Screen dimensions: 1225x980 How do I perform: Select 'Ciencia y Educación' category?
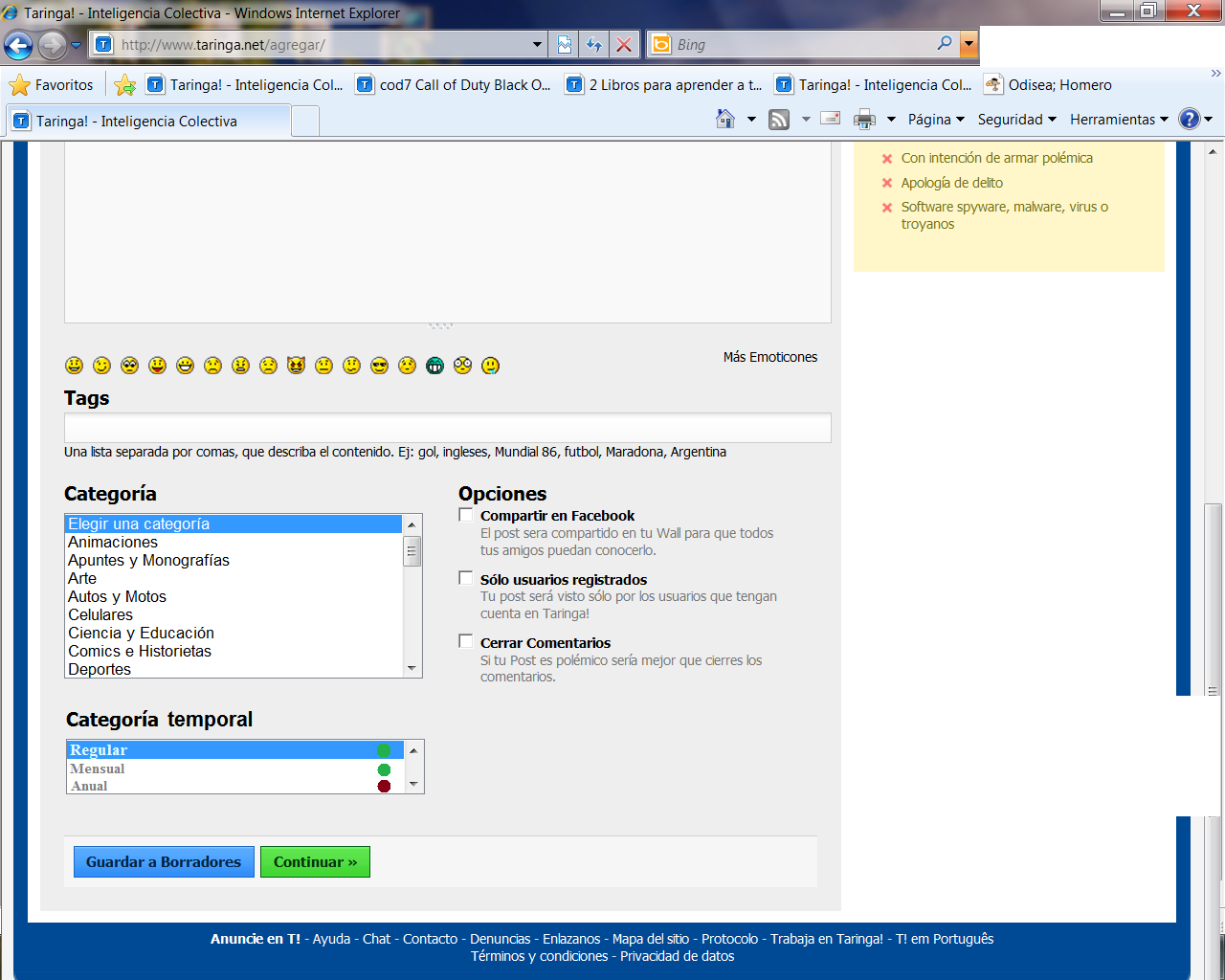coord(234,634)
